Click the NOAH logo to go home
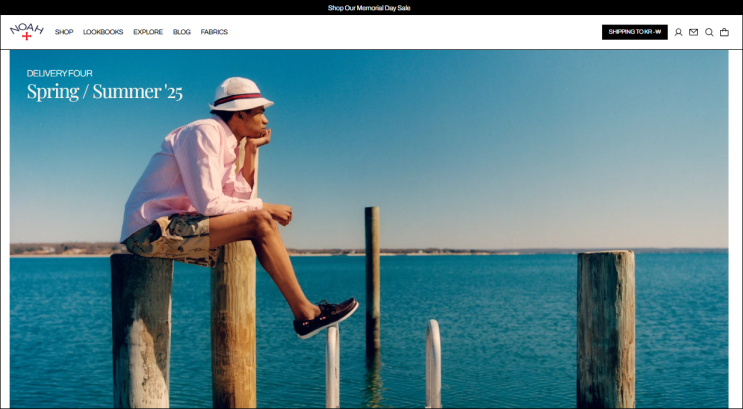 click(x=27, y=32)
